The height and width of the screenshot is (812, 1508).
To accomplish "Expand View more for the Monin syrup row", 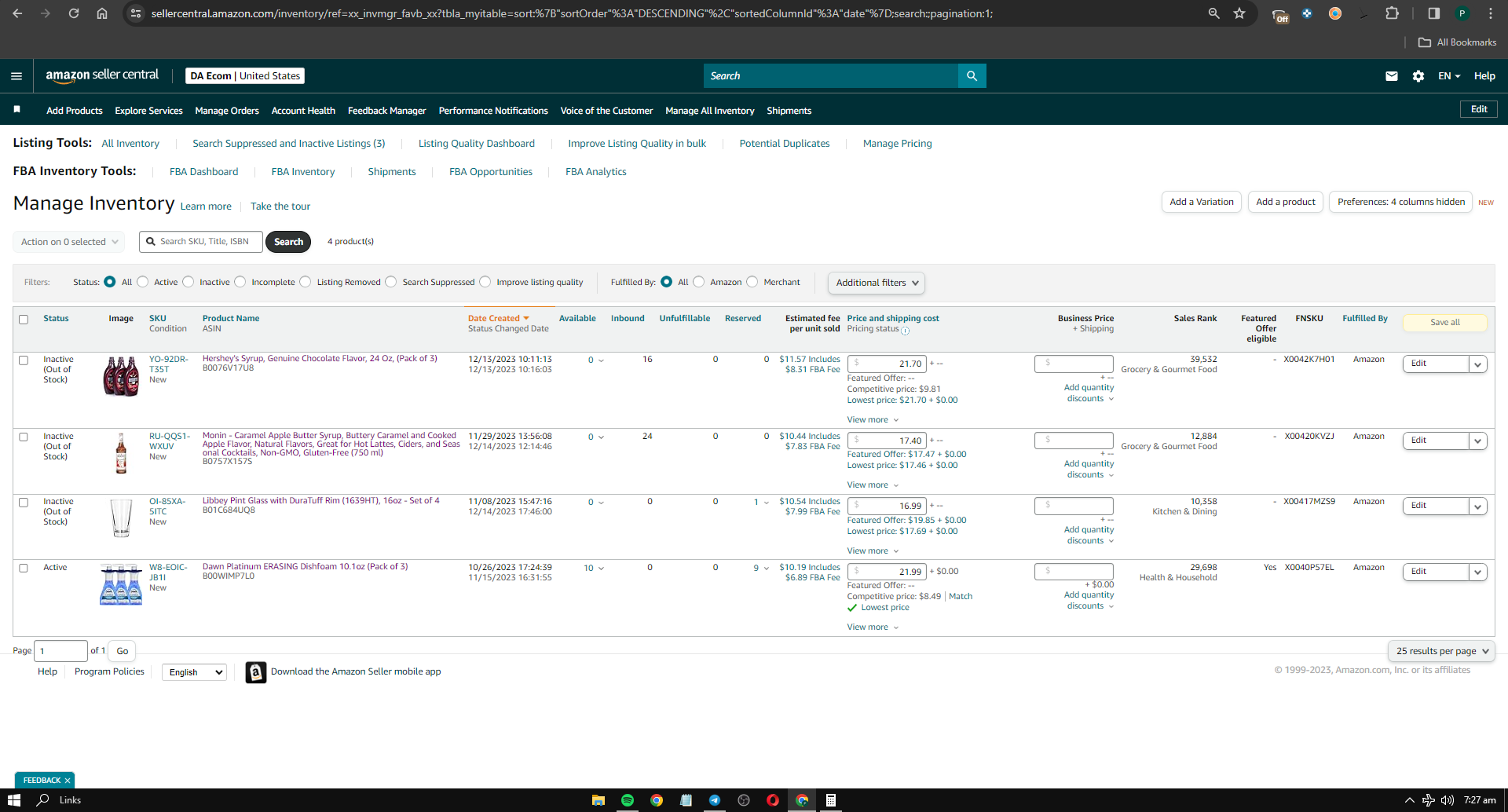I will [x=873, y=485].
